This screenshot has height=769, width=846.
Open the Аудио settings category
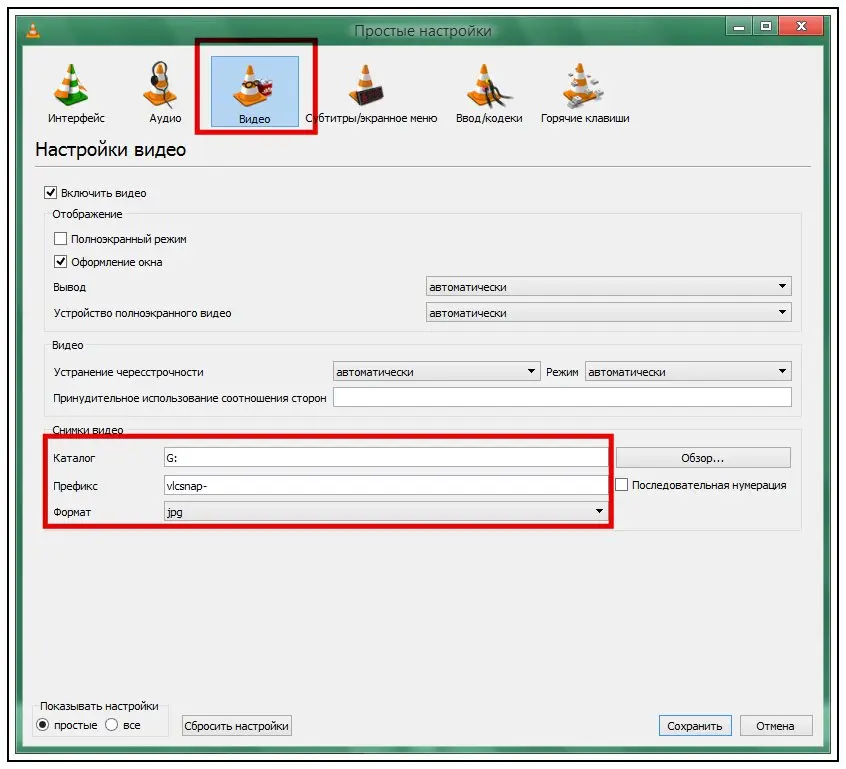(x=165, y=93)
